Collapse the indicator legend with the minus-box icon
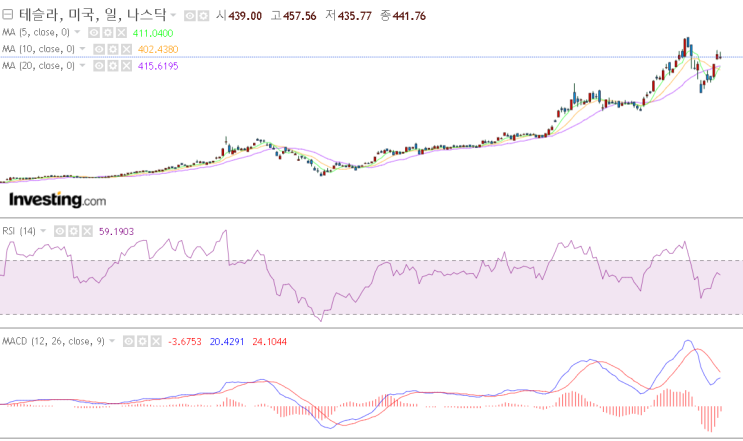Image resolution: width=743 pixels, height=441 pixels. (8, 15)
